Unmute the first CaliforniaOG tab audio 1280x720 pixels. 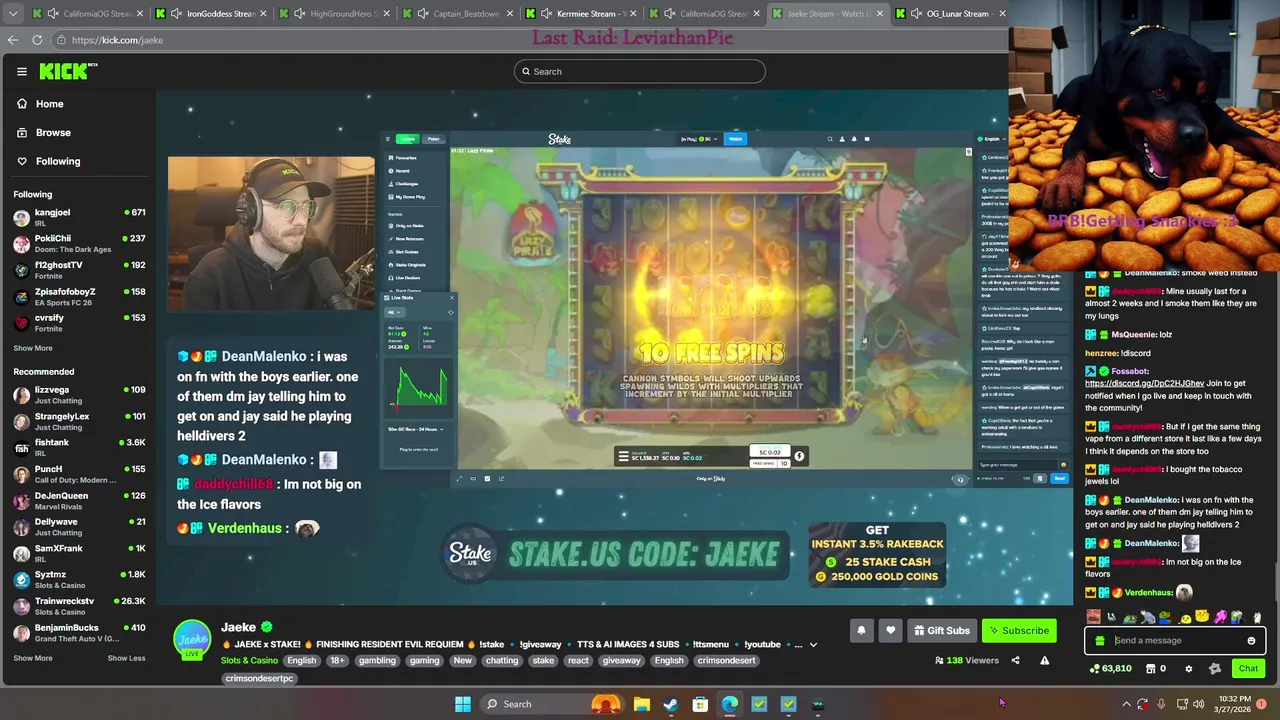tap(52, 14)
